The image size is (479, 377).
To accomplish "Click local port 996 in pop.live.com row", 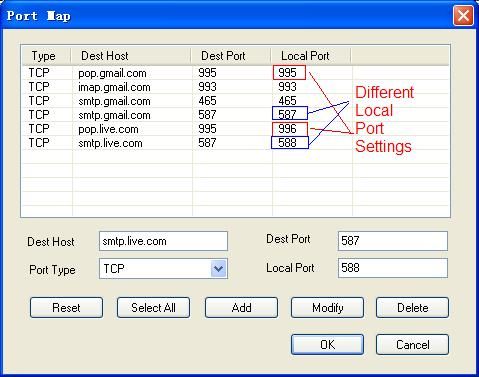I will point(287,129).
